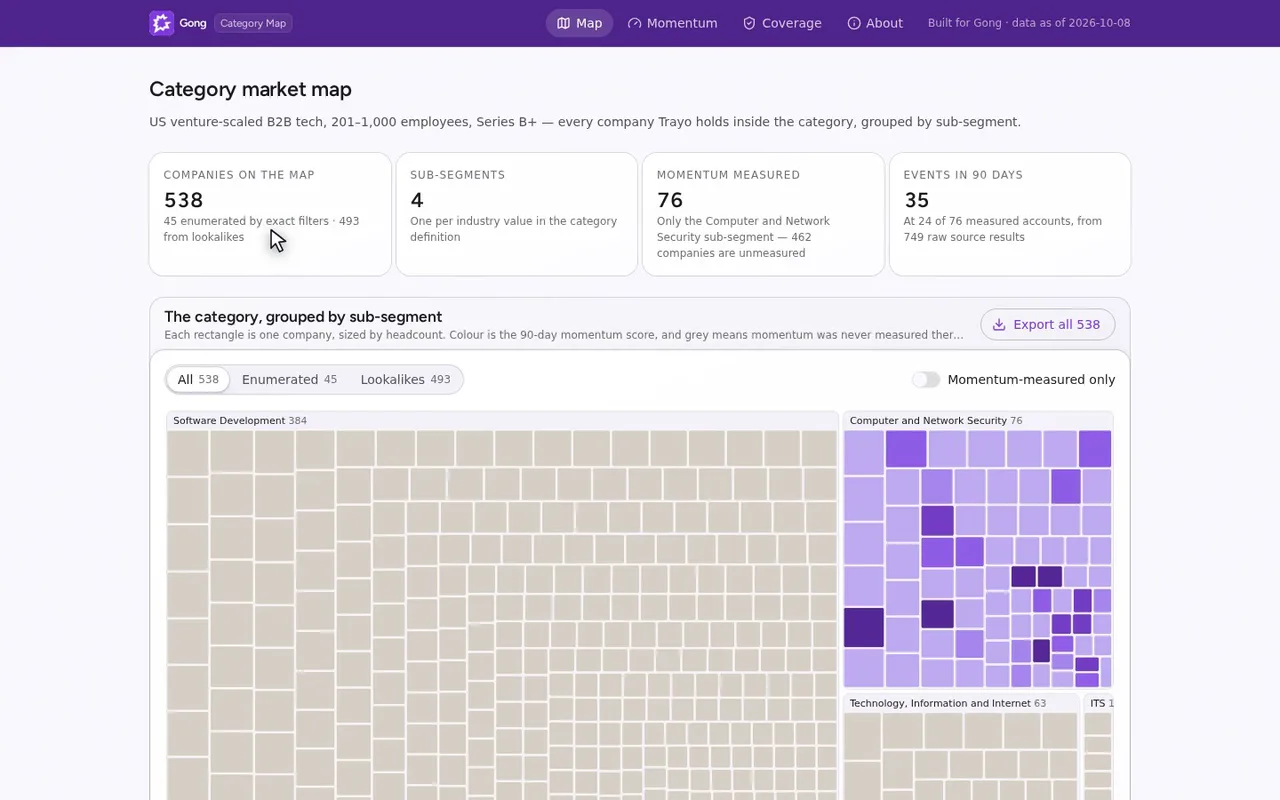Click the Events in 90 Days card
This screenshot has width=1280, height=800.
[1010, 214]
